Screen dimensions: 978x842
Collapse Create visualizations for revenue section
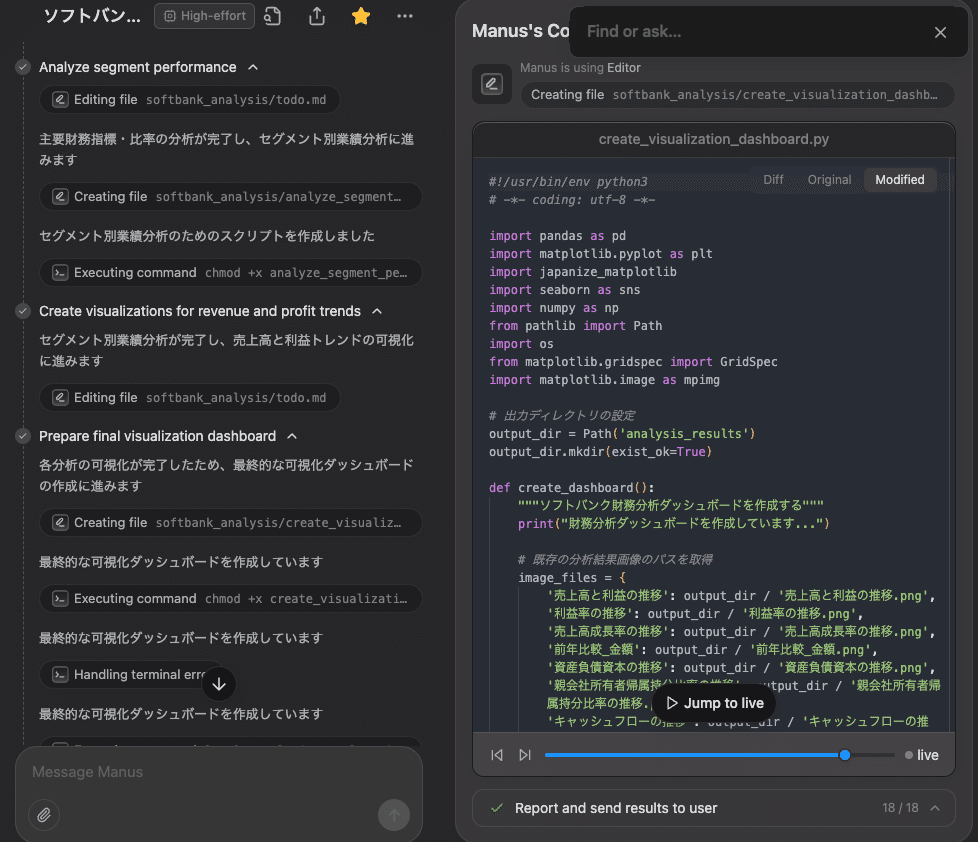coord(377,311)
